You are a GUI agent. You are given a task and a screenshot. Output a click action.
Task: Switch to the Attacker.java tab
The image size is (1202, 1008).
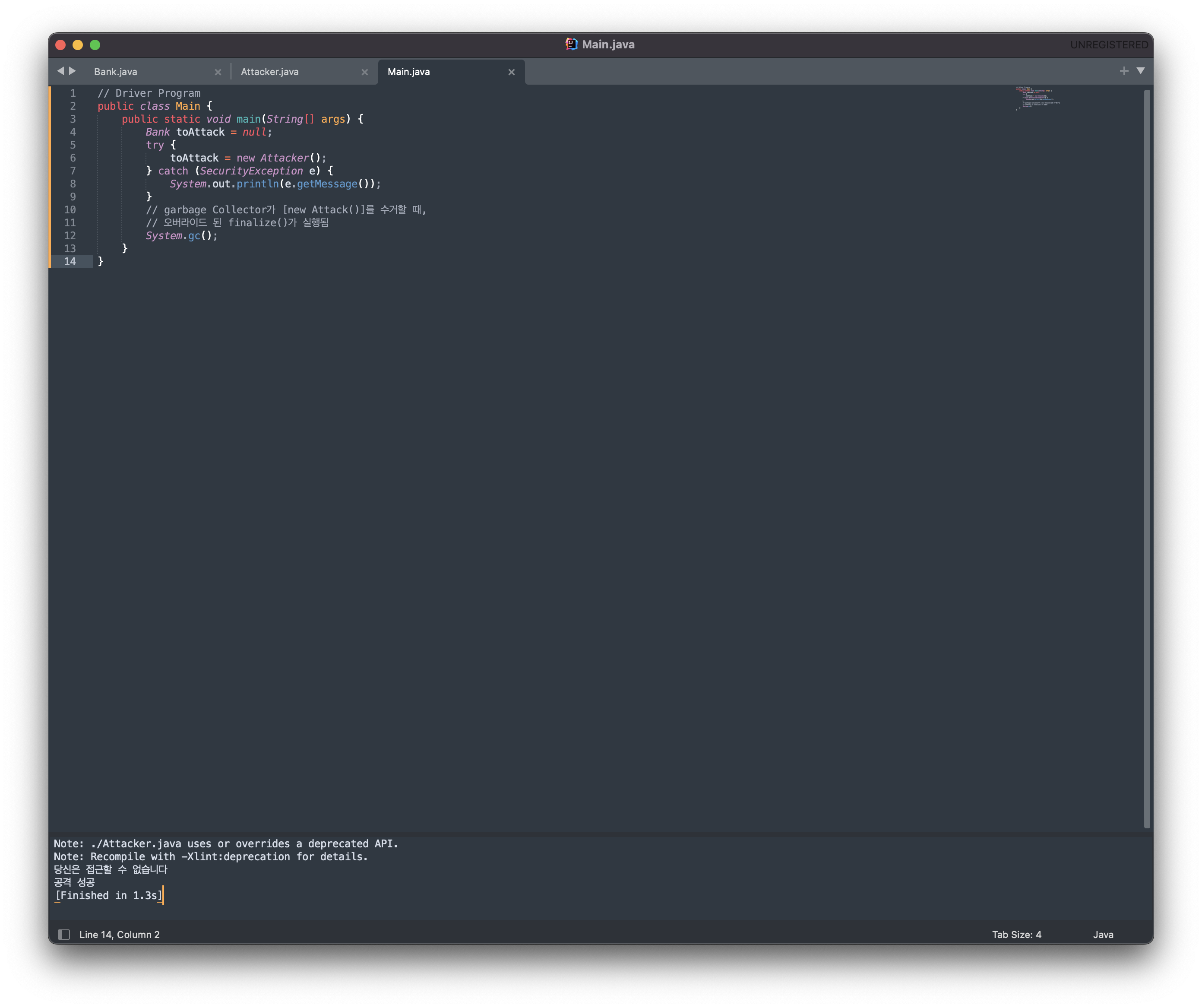click(269, 72)
